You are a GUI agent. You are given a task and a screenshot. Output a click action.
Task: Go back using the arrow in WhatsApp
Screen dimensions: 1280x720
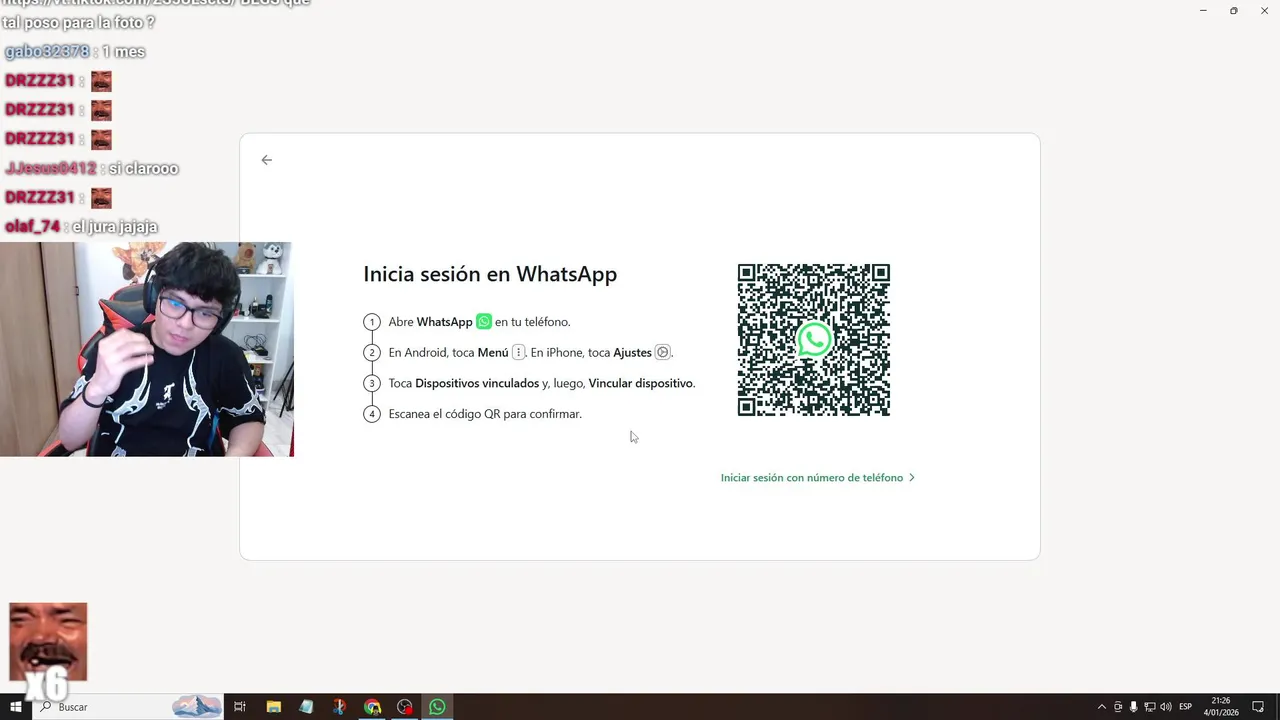click(266, 160)
